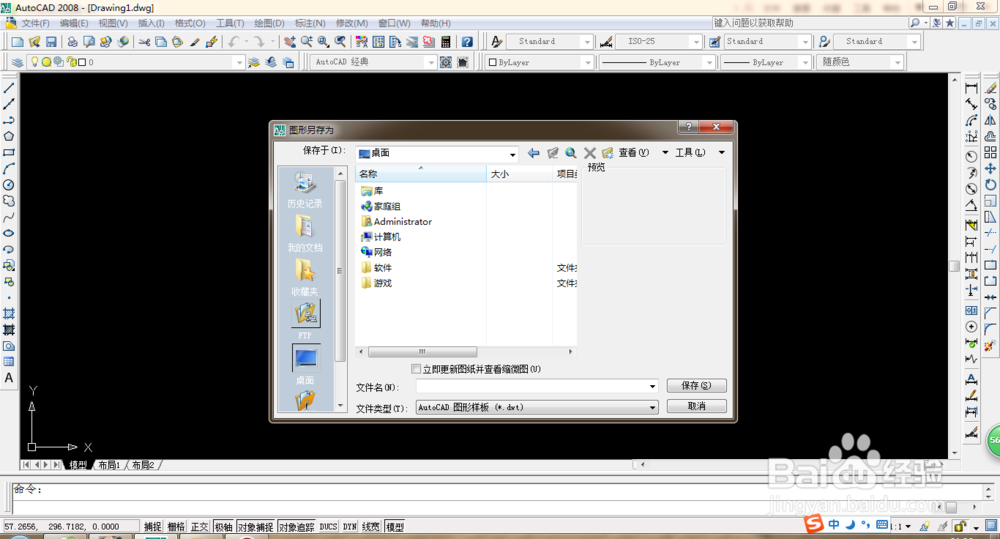Toggle the 栅格 grid display in status bar
1000x539 pixels.
[x=176, y=526]
